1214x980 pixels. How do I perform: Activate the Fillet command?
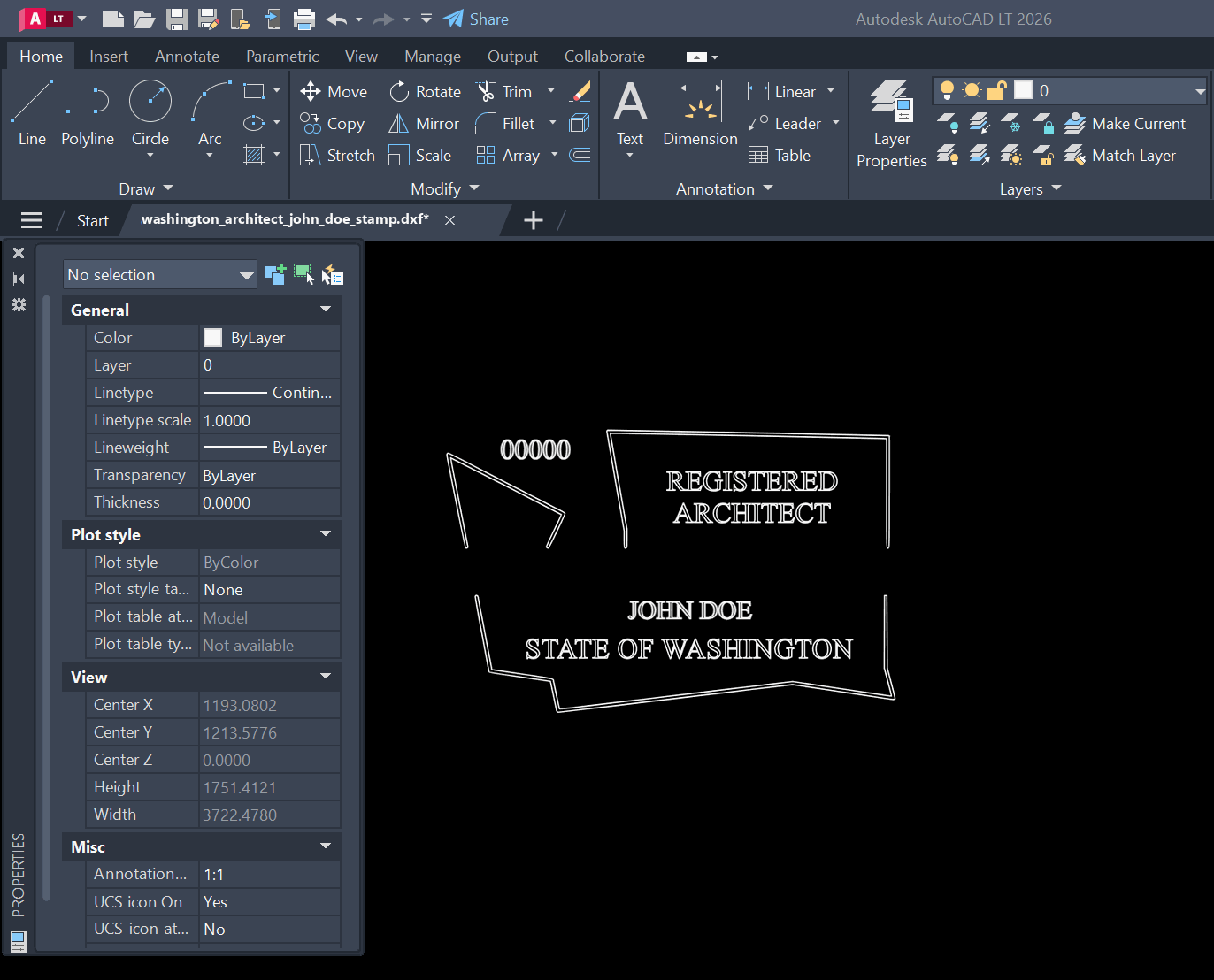[x=505, y=123]
